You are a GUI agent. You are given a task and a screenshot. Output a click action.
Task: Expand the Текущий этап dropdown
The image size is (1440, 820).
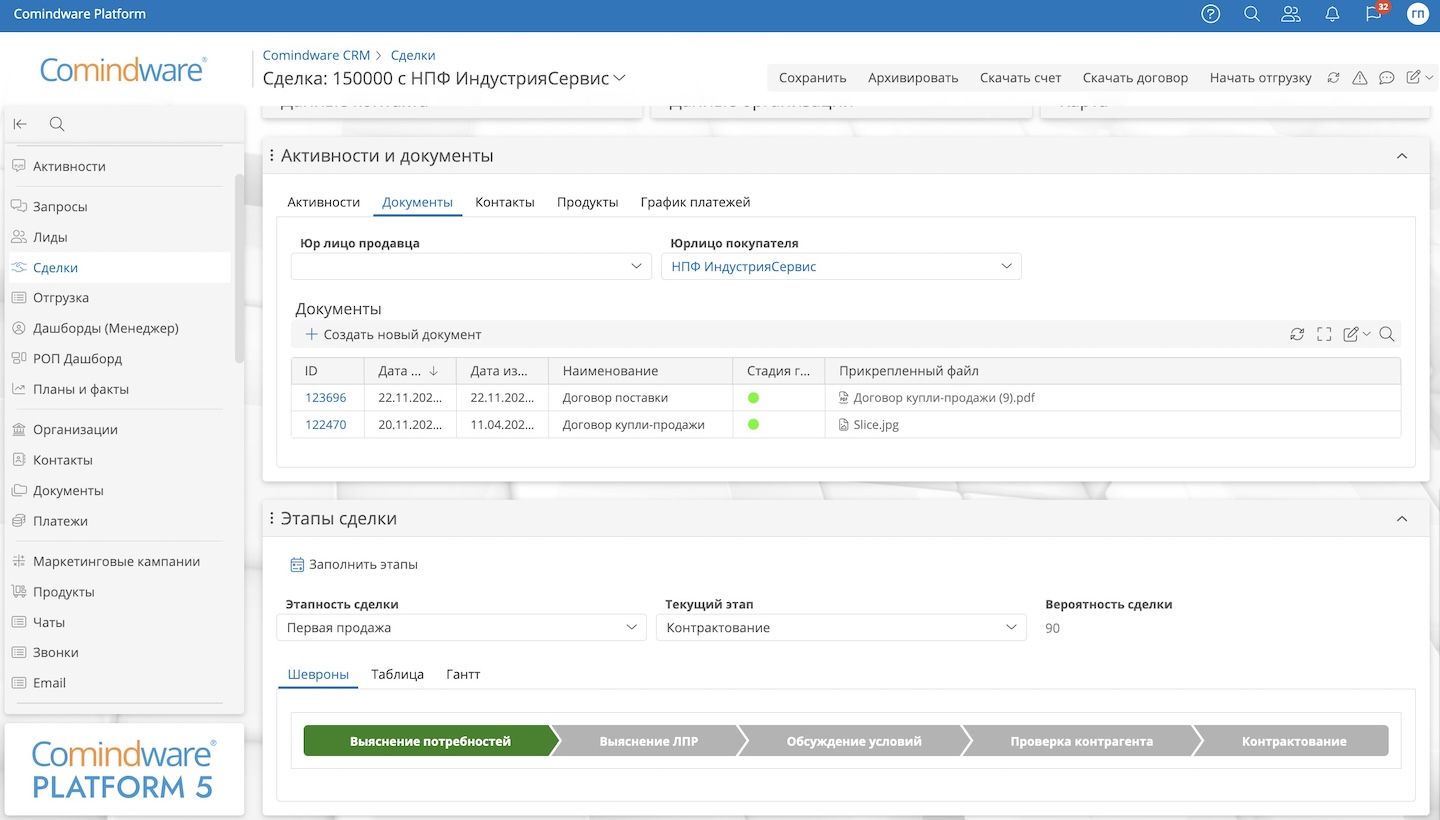click(841, 628)
